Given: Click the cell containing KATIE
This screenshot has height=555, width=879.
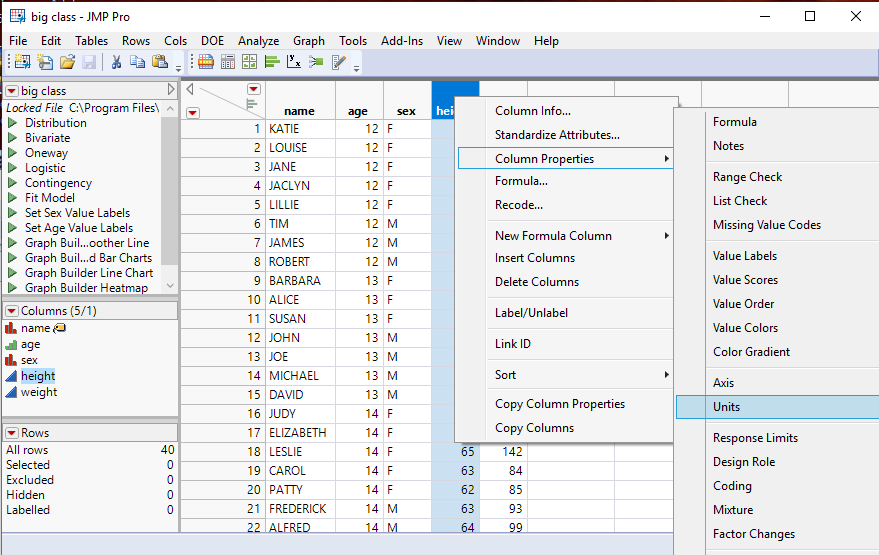Looking at the screenshot, I should tap(300, 129).
